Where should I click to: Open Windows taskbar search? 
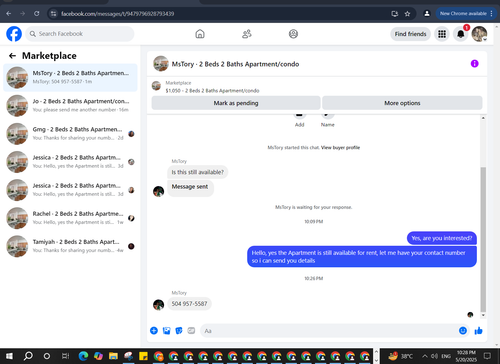[x=28, y=356]
